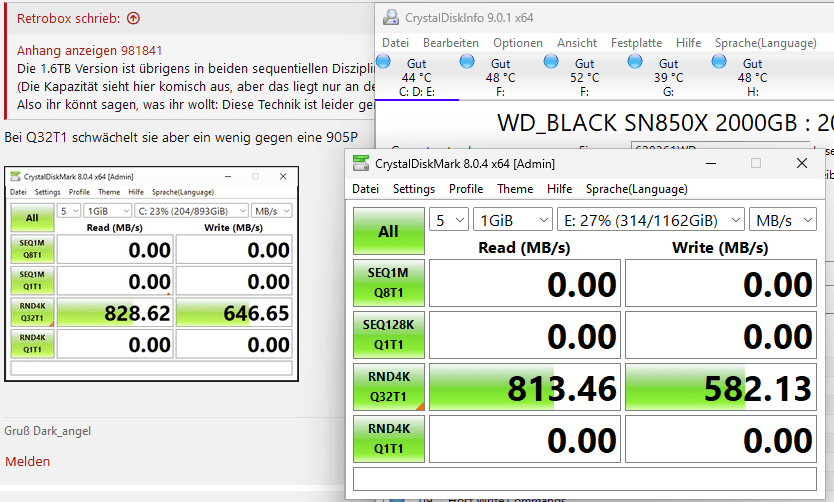
Task: Click RND4K Q1T1 write value 0.00 in large window
Action: pyautogui.click(x=721, y=439)
